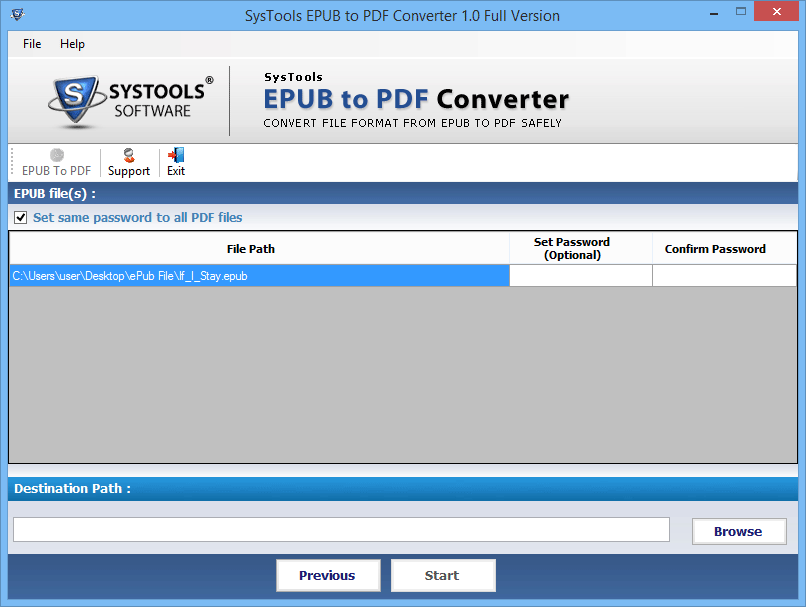Viewport: 806px width, 607px height.
Task: Minimize the converter window
Action: [x=714, y=12]
